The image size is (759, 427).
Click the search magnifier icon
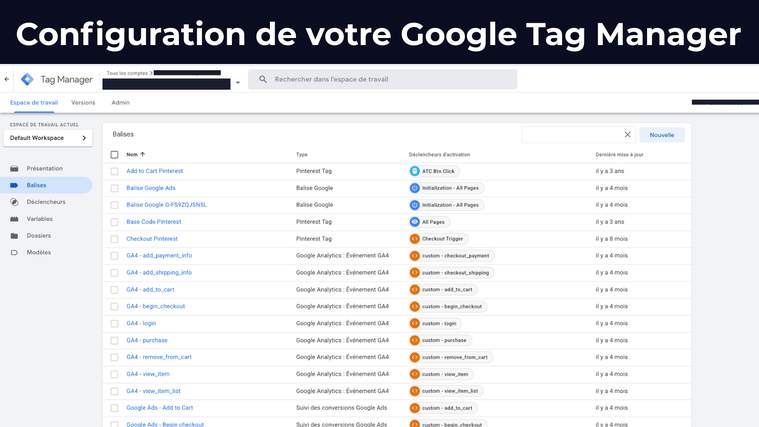tap(261, 79)
